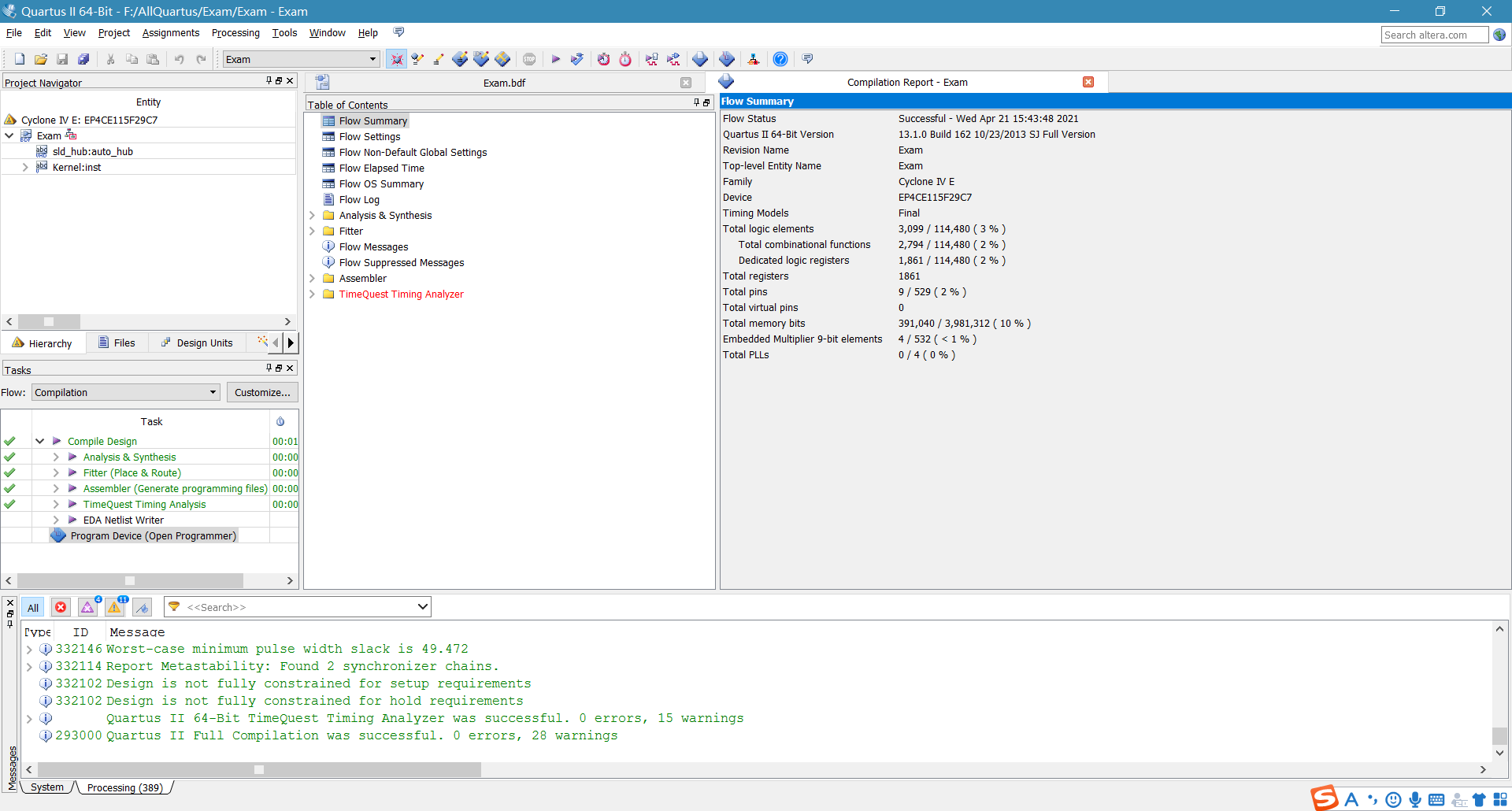The width and height of the screenshot is (1512, 811).
Task: Close the Tasks panel
Action: pos(290,368)
